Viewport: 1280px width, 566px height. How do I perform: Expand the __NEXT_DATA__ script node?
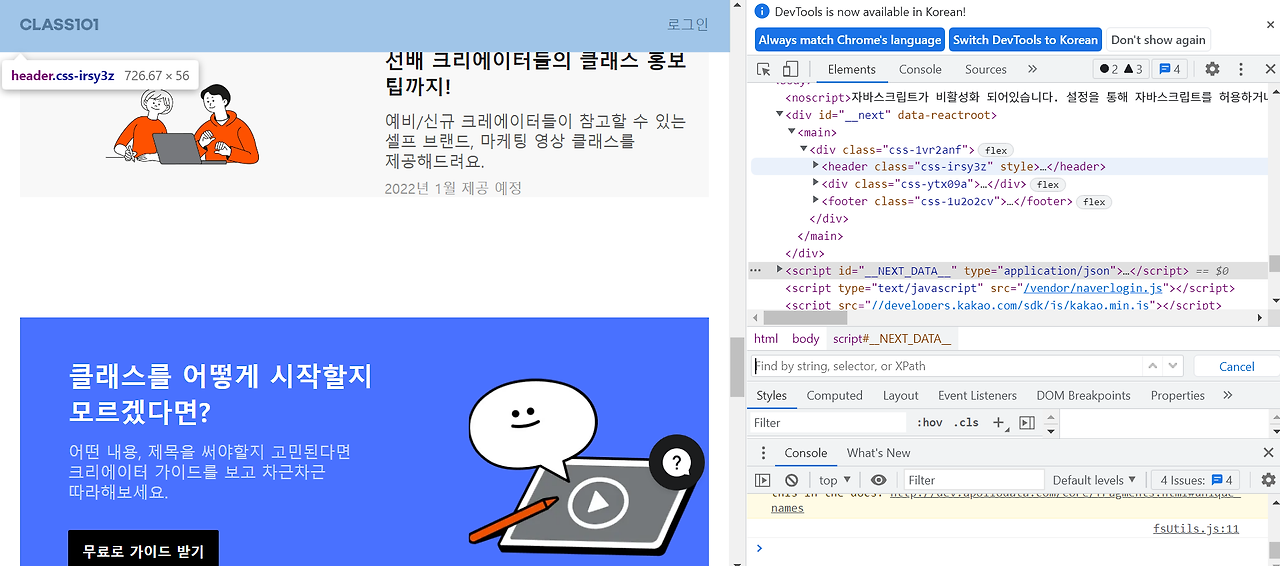pos(780,270)
